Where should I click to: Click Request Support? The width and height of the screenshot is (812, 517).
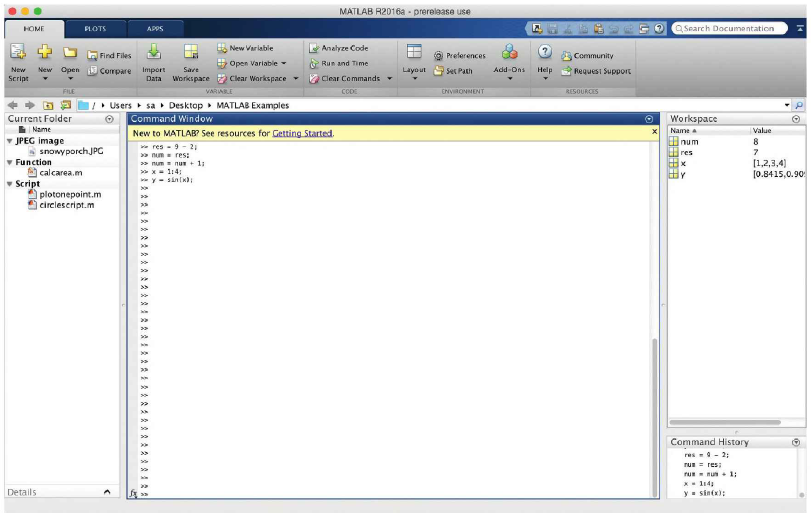click(596, 71)
